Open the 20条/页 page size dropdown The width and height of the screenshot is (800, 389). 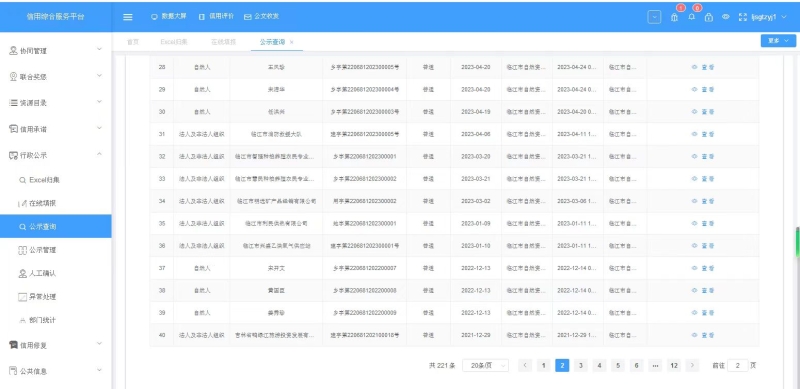[486, 366]
